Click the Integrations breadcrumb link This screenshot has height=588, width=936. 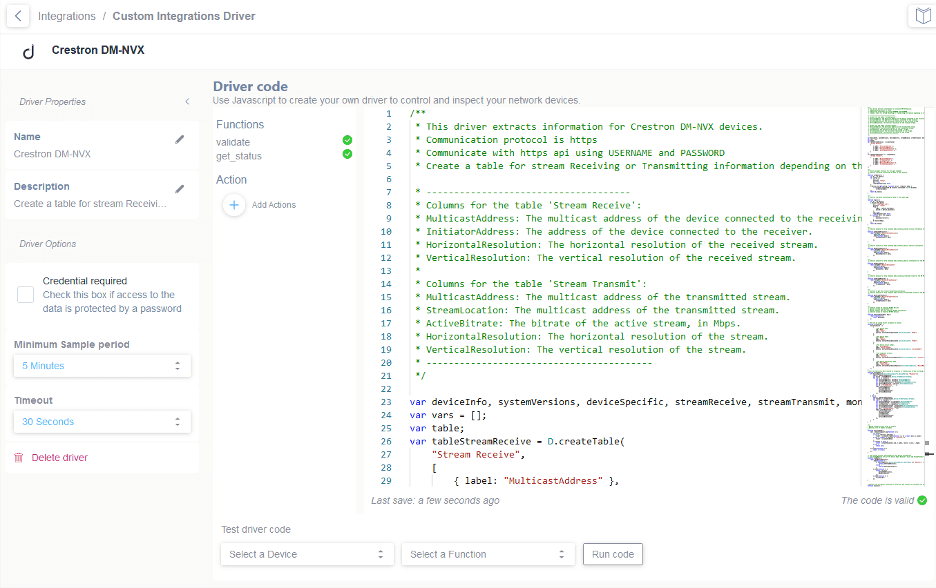(x=67, y=16)
